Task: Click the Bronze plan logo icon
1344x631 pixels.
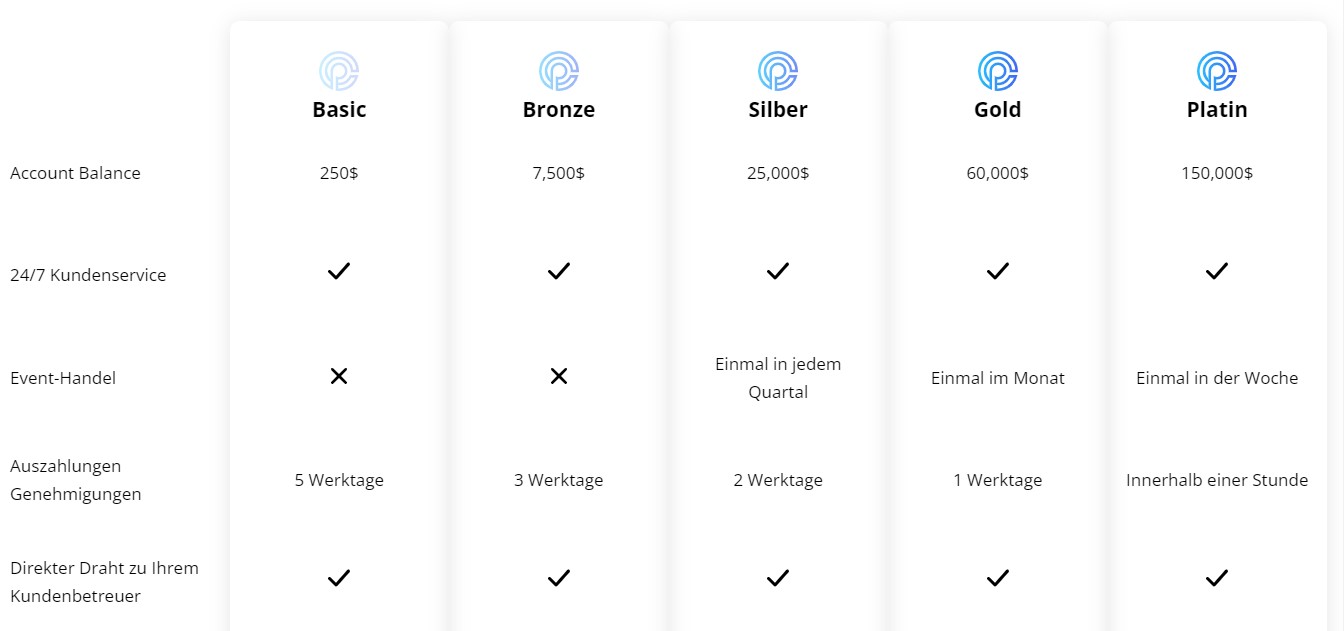Action: coord(559,71)
